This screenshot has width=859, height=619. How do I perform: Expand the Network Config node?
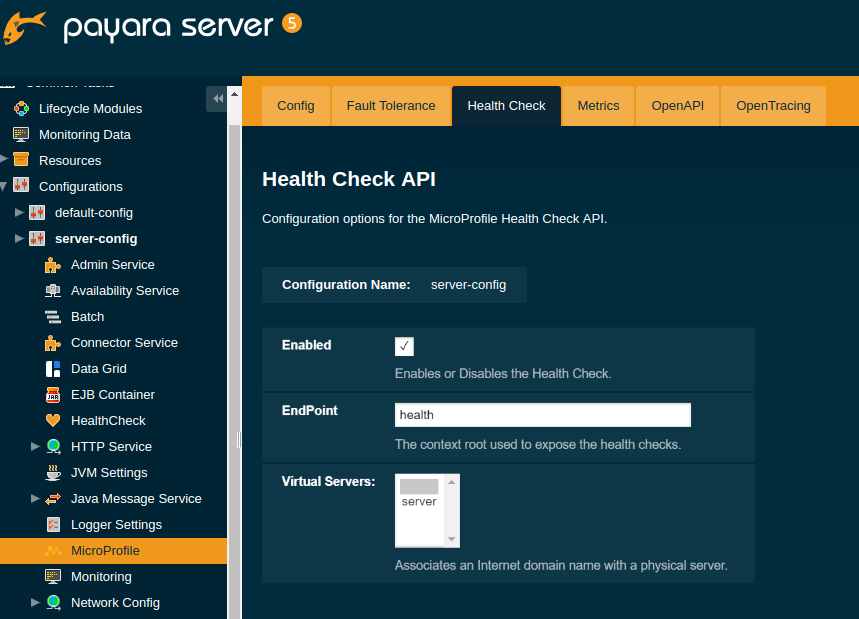[x=35, y=603]
